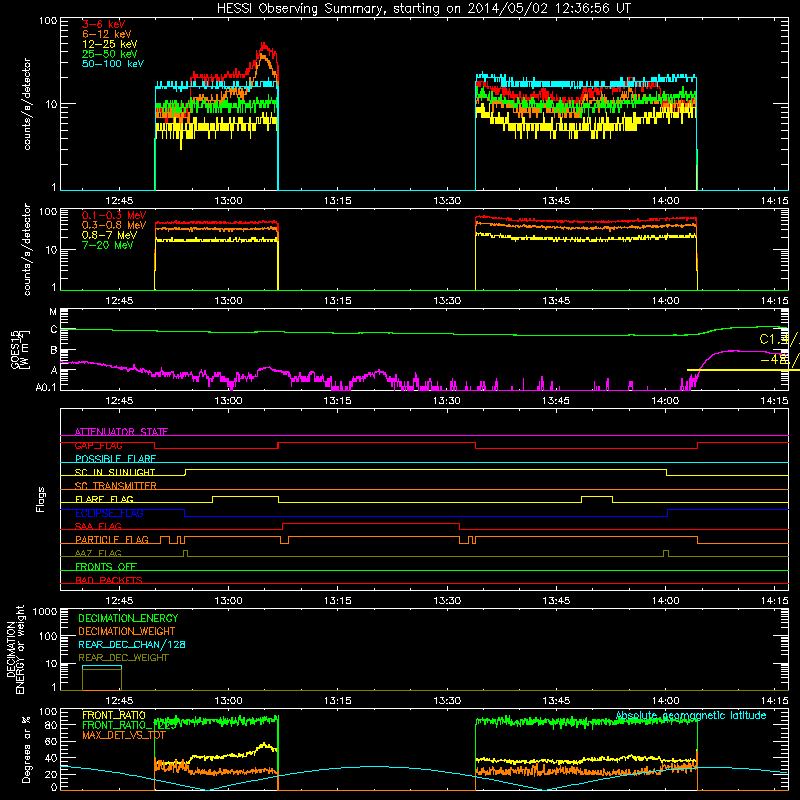The height and width of the screenshot is (800, 800).
Task: Select the 50-100 keV legend label
Action: tap(112, 64)
